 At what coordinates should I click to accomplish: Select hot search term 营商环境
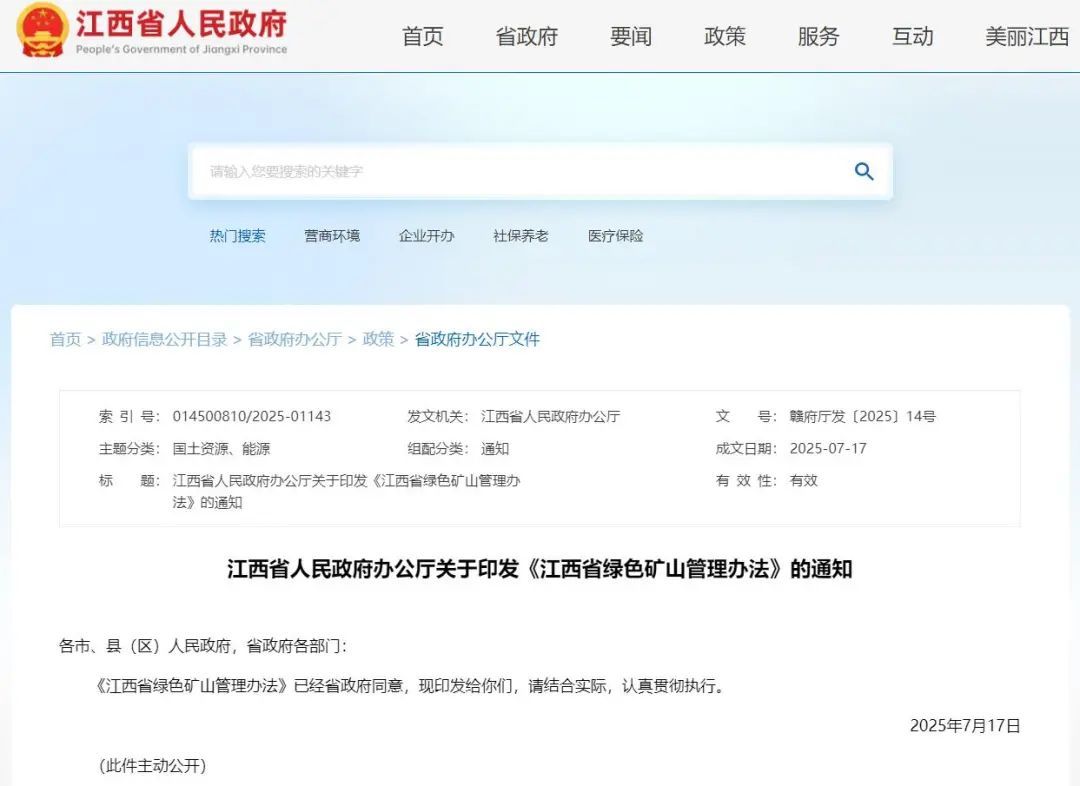point(332,236)
